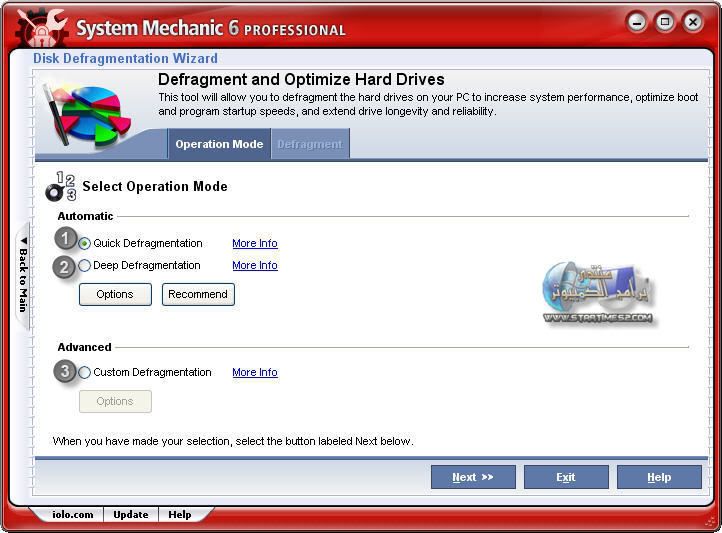Screen dimensions: 722x533
Task: Click the Exit button
Action: click(566, 477)
